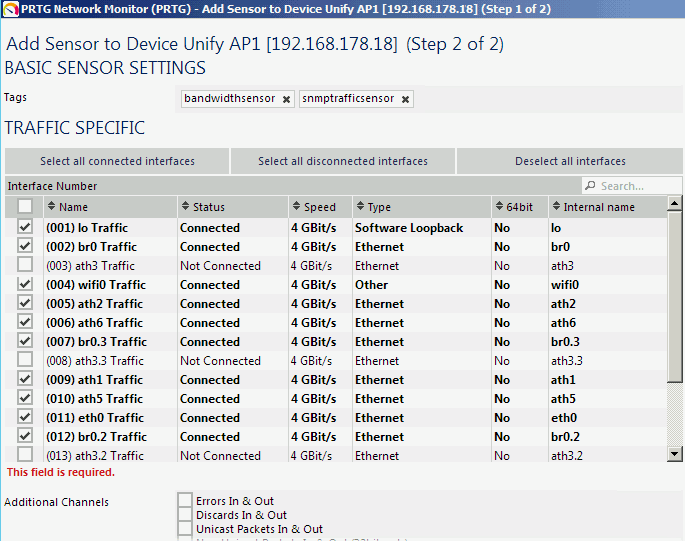685x541 pixels.
Task: Uncheck (001) lo Traffic checkbox
Action: click(25, 227)
